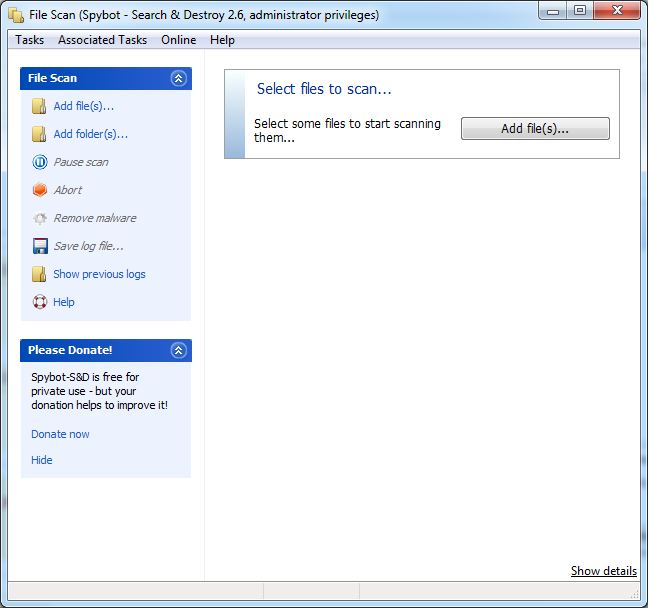Click the Add file(s) folder icon in sidebar
Viewport: 648px width, 608px height.
[39, 106]
